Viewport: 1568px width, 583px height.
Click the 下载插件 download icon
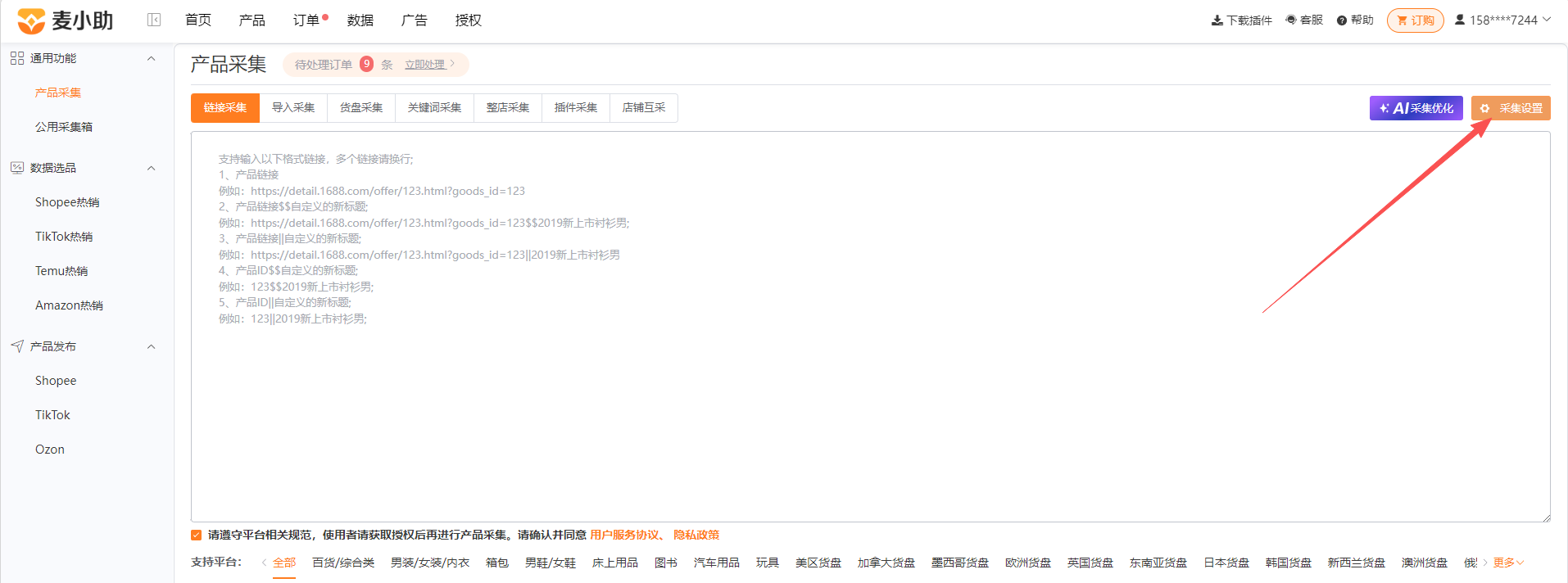(x=1217, y=20)
